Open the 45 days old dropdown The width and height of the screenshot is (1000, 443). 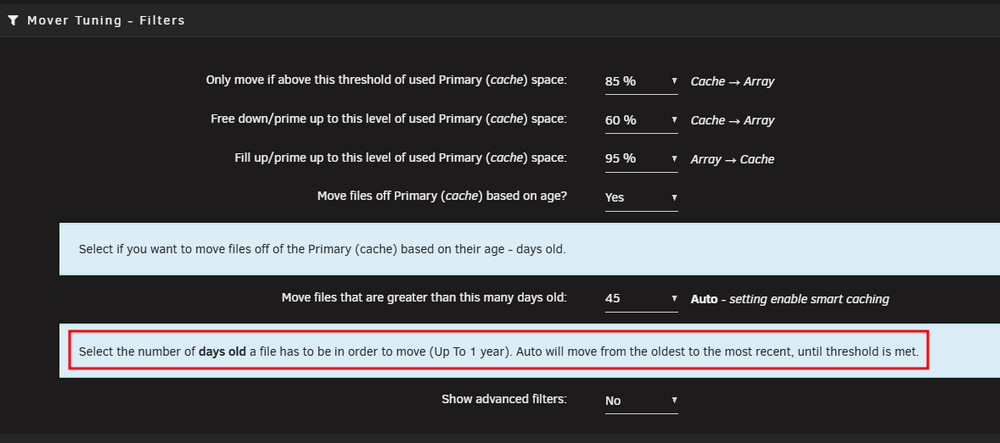point(641,299)
